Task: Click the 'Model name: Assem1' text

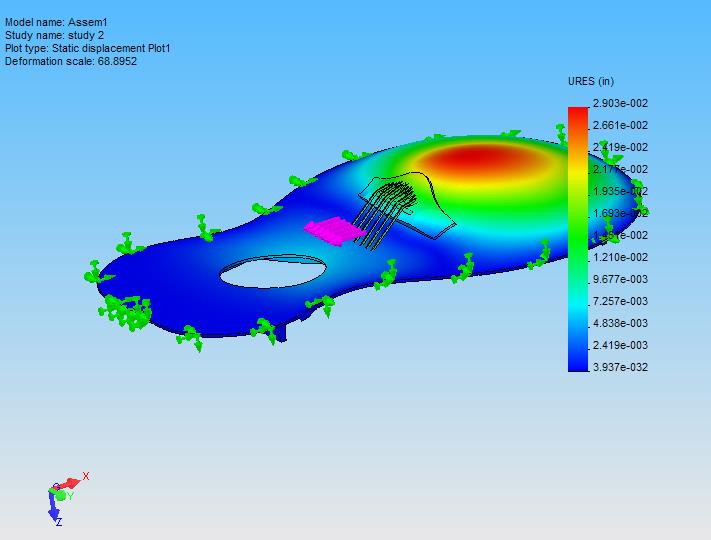Action: pyautogui.click(x=56, y=22)
